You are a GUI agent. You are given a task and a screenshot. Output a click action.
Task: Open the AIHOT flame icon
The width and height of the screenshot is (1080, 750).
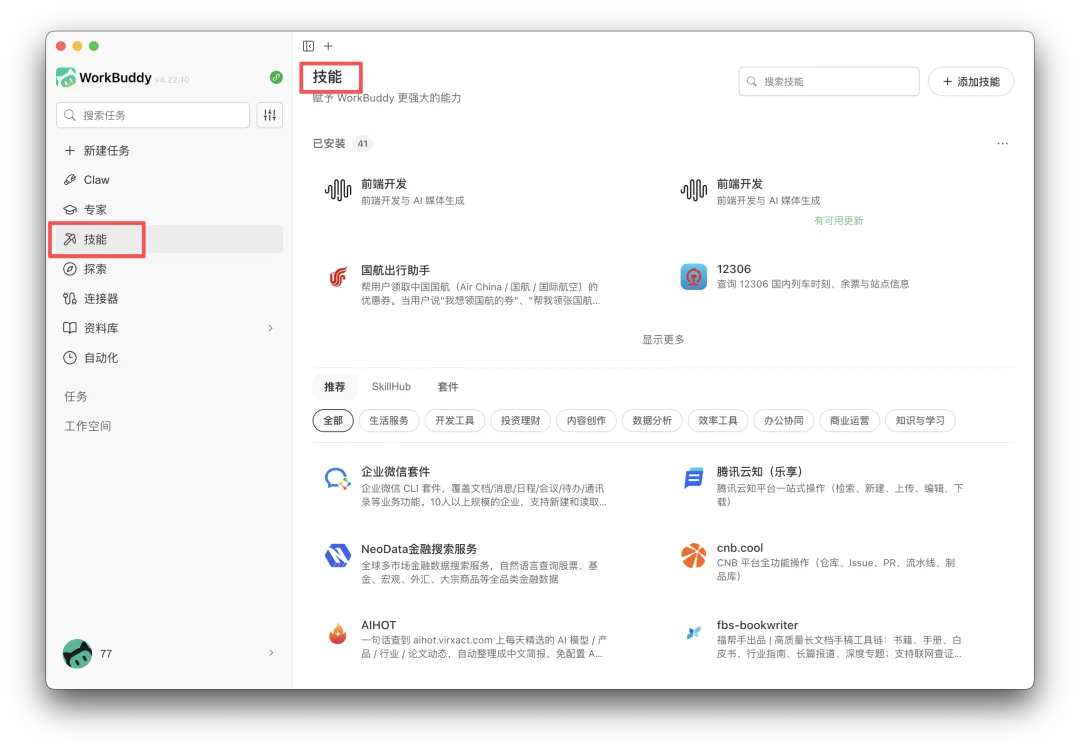(338, 633)
